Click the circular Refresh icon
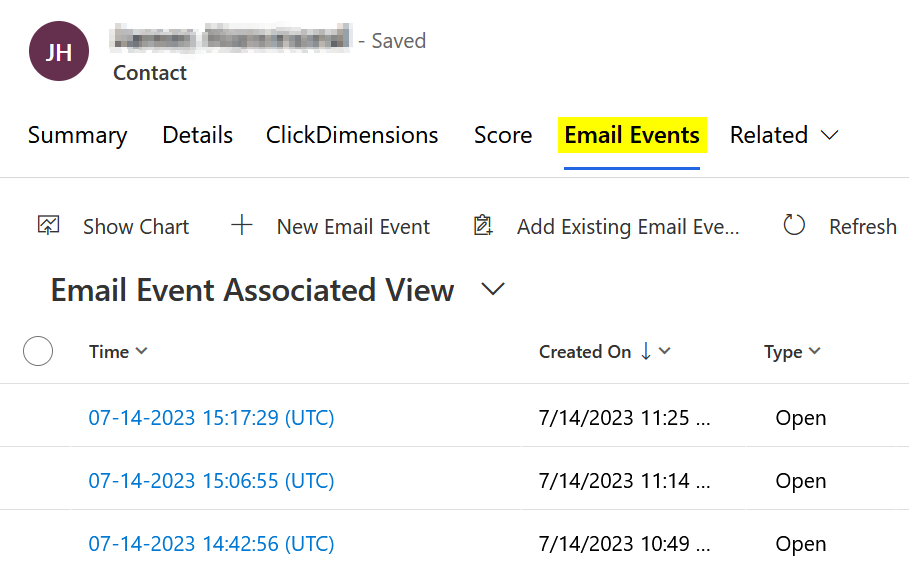 [794, 225]
